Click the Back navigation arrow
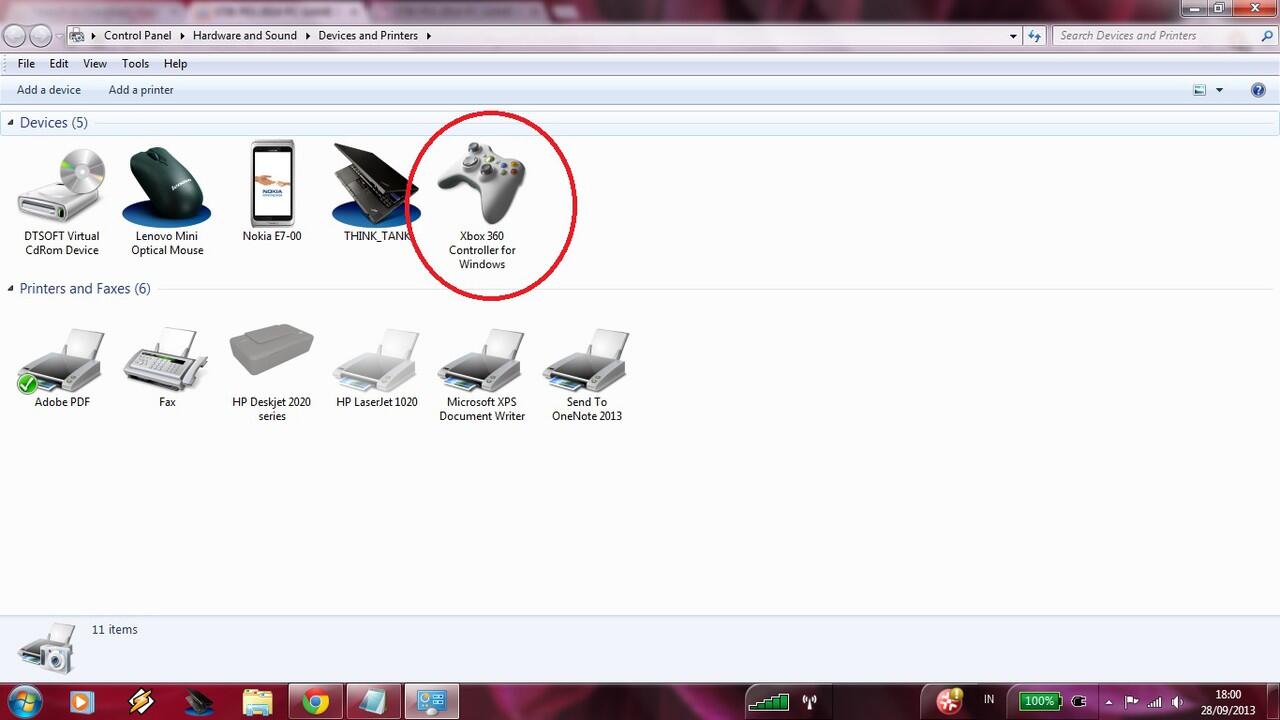The width and height of the screenshot is (1280, 720). pyautogui.click(x=14, y=36)
